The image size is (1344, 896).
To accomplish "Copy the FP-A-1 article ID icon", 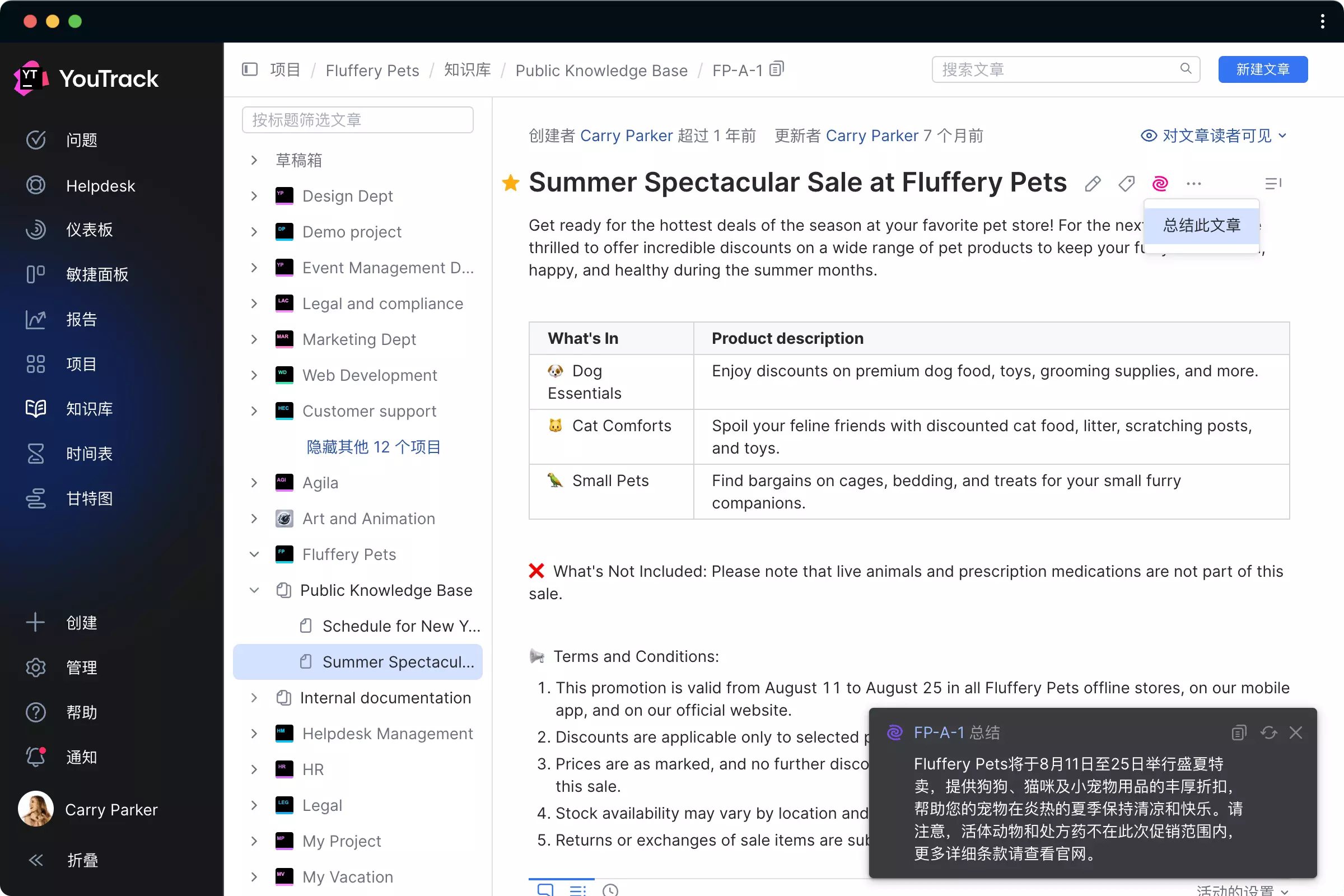I will (777, 69).
